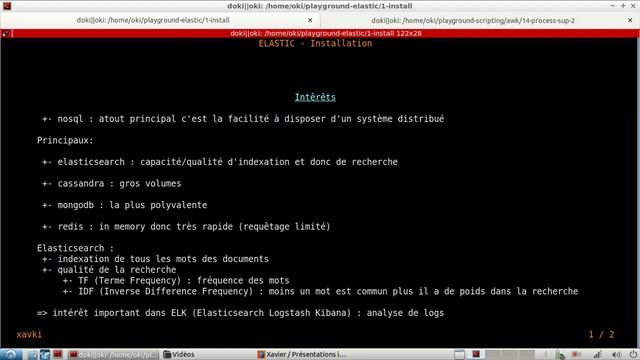
Task: Click the Terminator app icon in the title bar
Action: tap(7, 6)
